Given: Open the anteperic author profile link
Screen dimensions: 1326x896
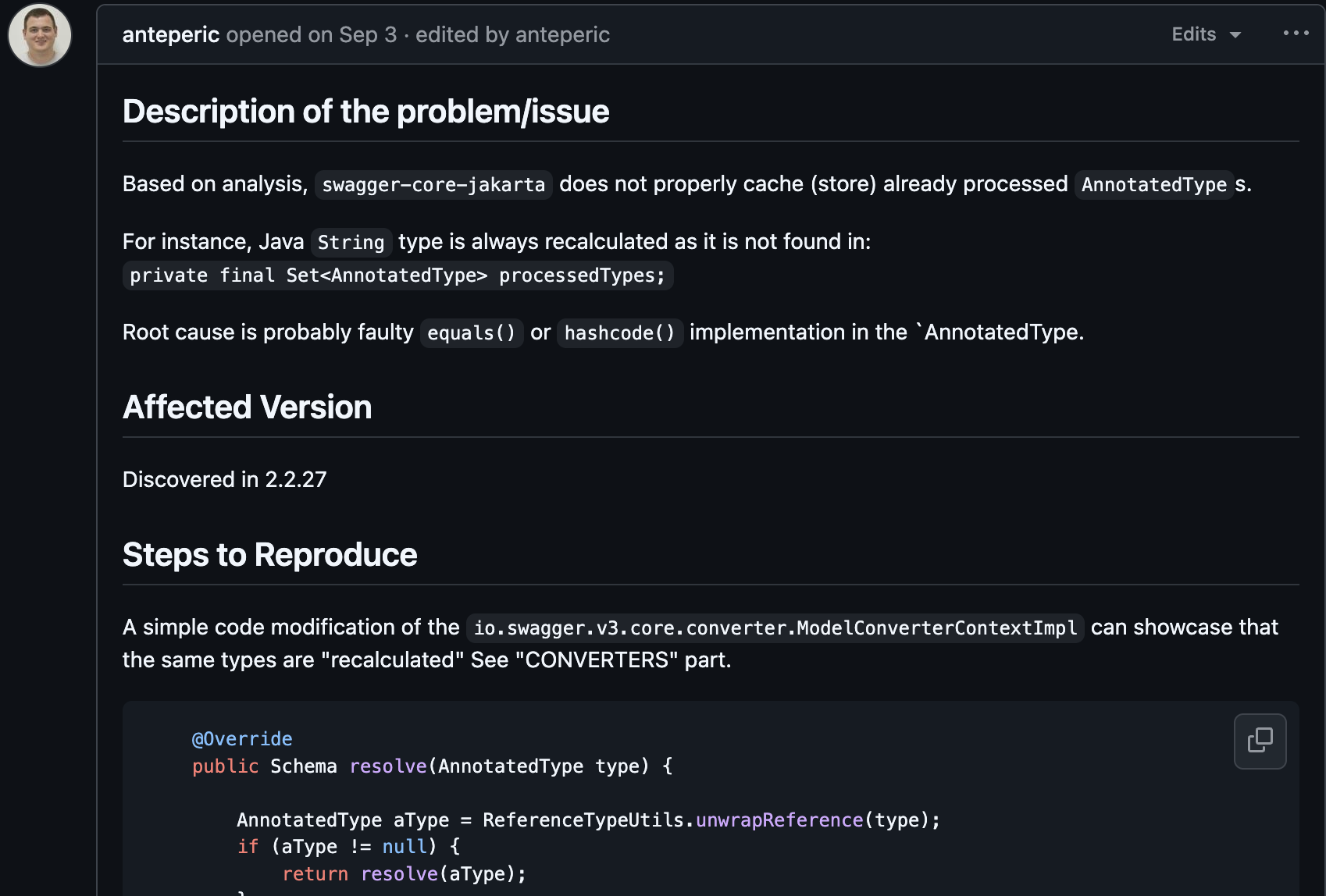Looking at the screenshot, I should (170, 35).
